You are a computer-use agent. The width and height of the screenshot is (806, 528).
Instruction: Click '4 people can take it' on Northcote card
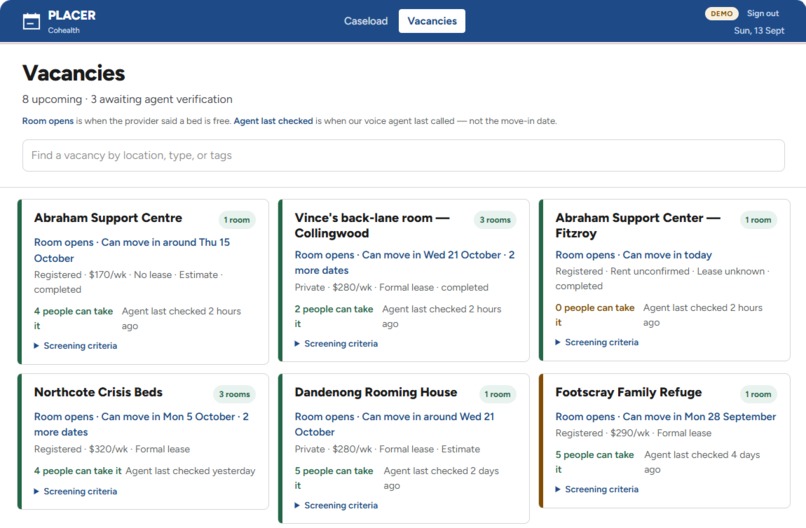(x=78, y=470)
